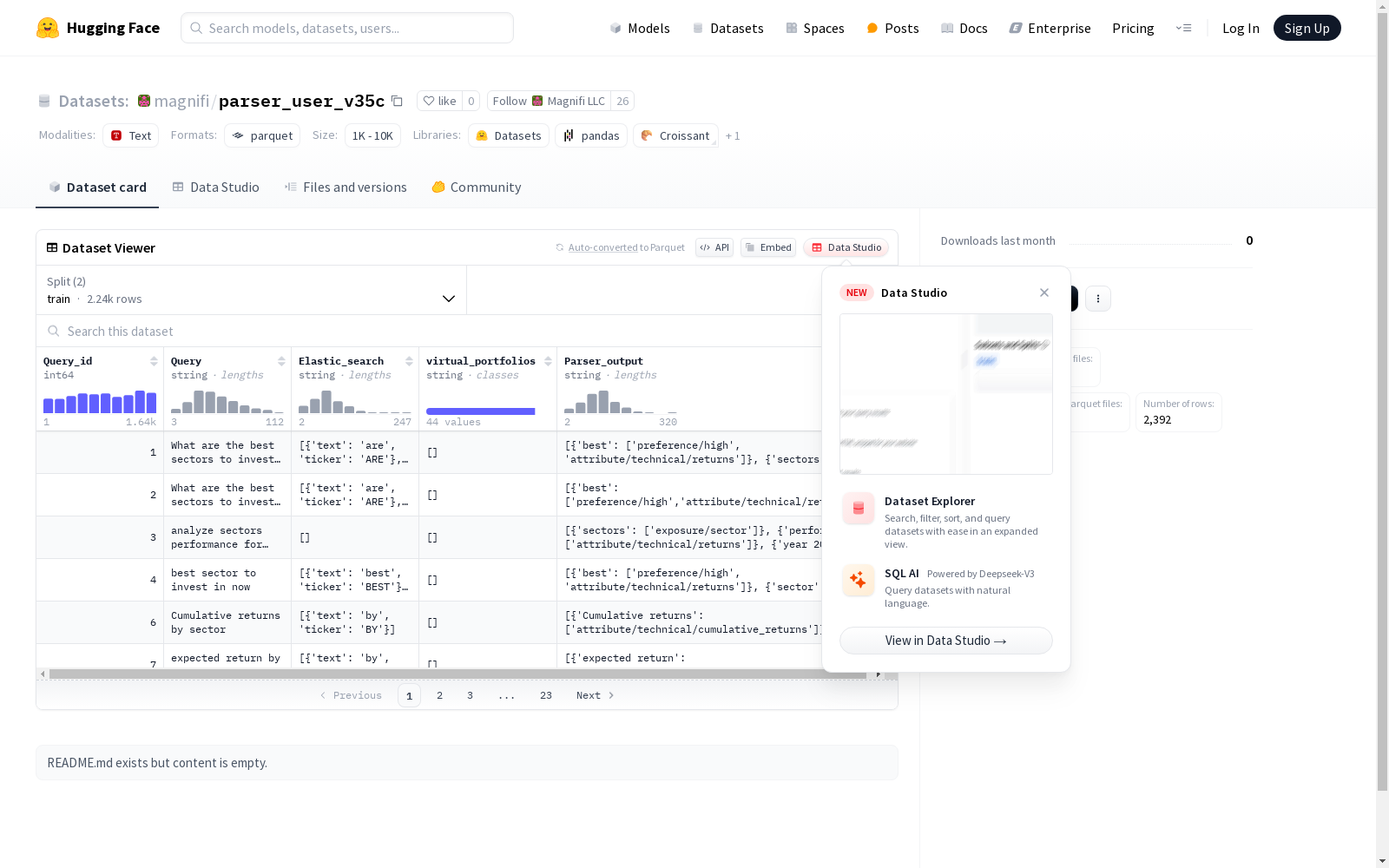Open row 4 'best sector to invest in now' cell
Image resolution: width=1389 pixels, height=868 pixels.
[x=227, y=580]
